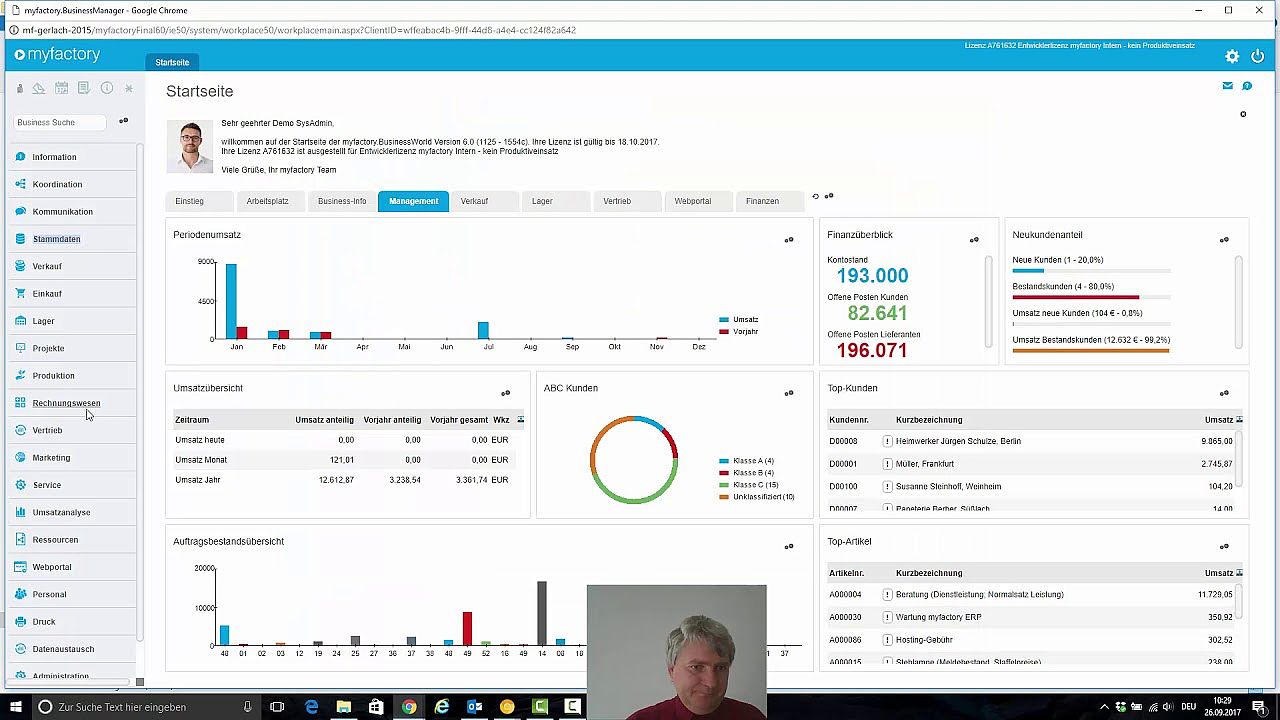Click the Task View taskbar button
Image resolution: width=1280 pixels, height=720 pixels.
tap(277, 707)
